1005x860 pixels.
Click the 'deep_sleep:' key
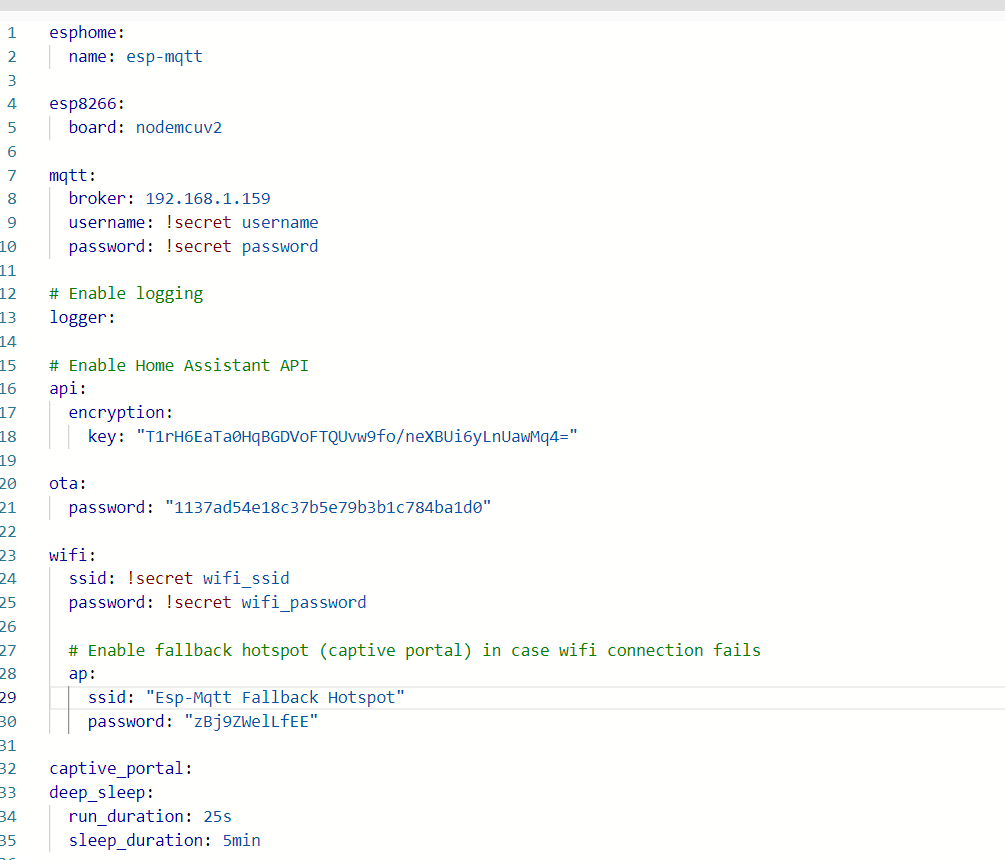[x=101, y=793]
